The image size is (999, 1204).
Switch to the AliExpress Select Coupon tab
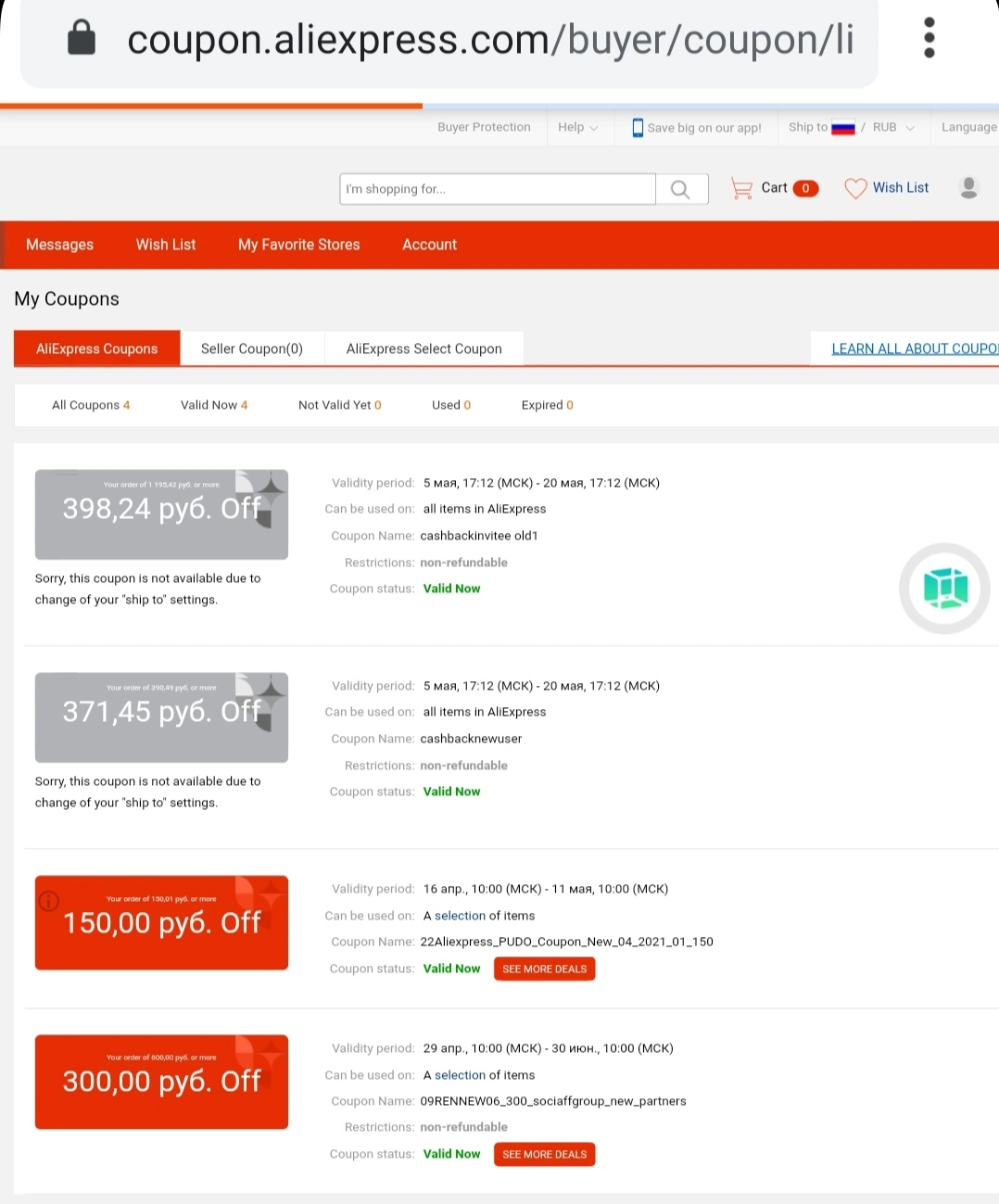[424, 349]
